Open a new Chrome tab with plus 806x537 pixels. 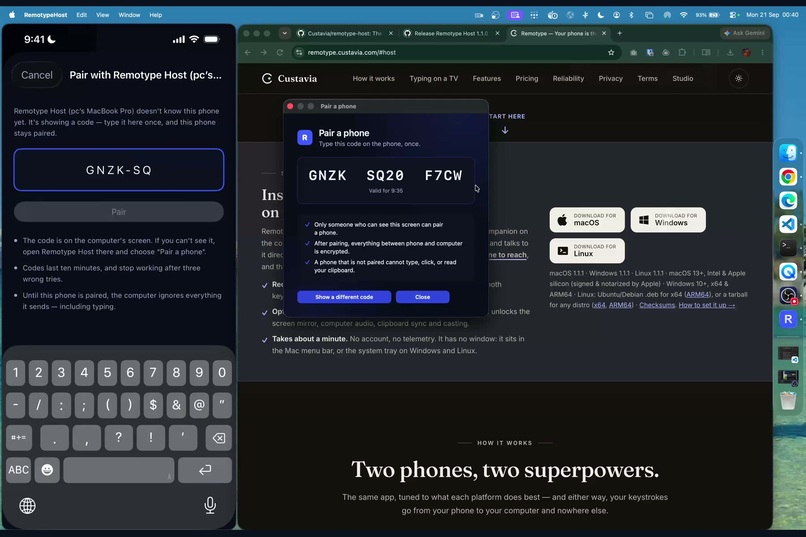[619, 33]
